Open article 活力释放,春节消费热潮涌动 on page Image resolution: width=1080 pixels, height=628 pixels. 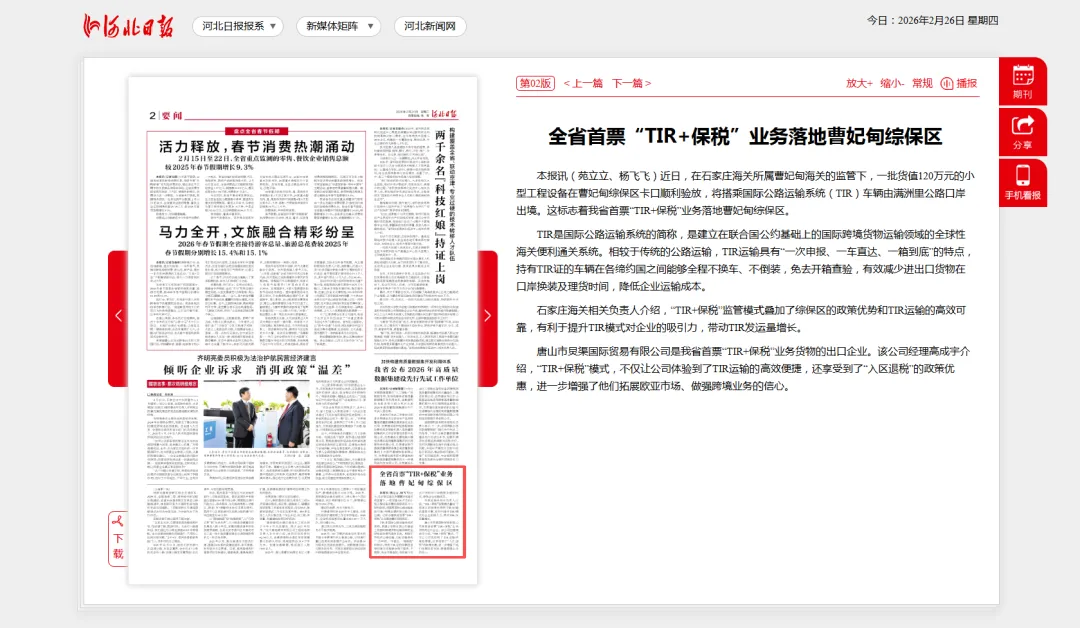[256, 147]
